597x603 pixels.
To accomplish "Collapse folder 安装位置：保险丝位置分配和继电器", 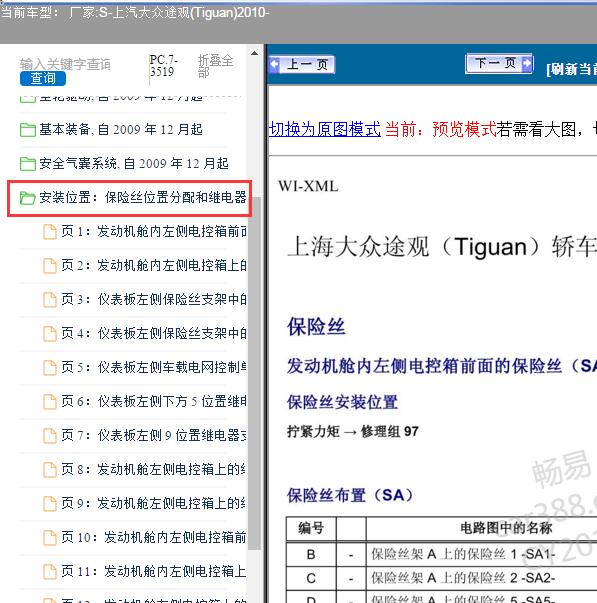I will pos(143,197).
